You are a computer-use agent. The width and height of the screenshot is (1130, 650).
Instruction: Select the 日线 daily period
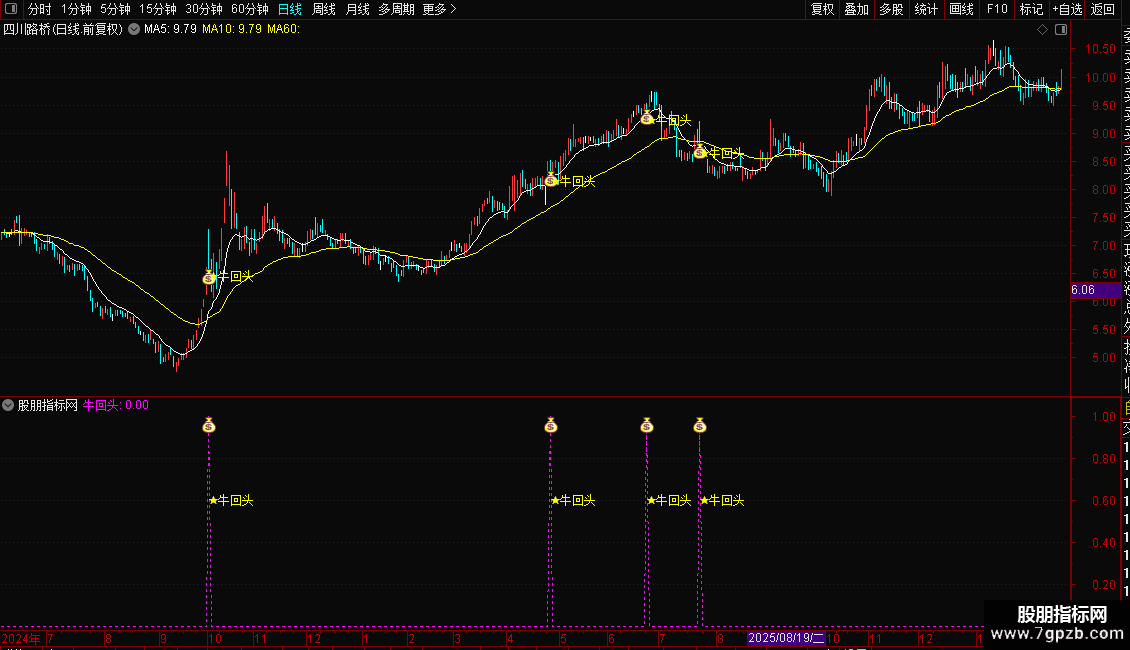tap(290, 9)
